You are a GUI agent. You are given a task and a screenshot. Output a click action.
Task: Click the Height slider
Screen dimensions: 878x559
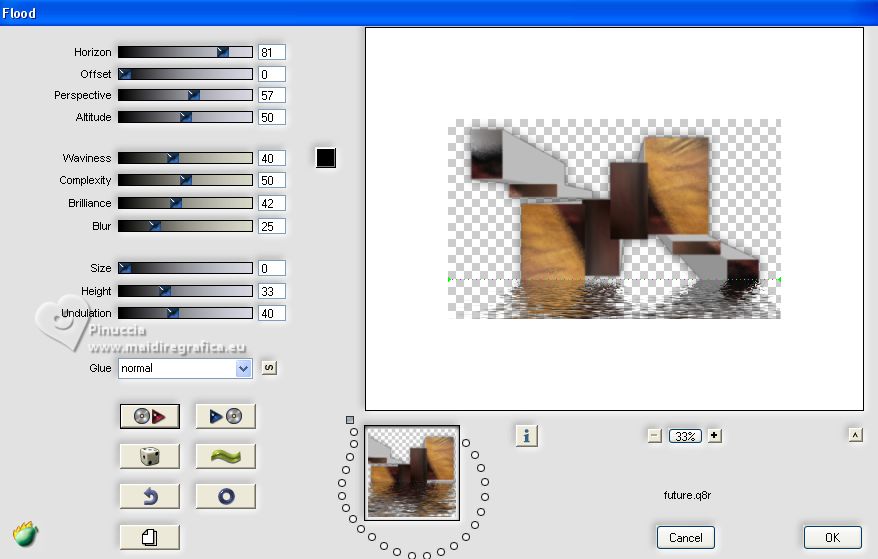coord(185,291)
